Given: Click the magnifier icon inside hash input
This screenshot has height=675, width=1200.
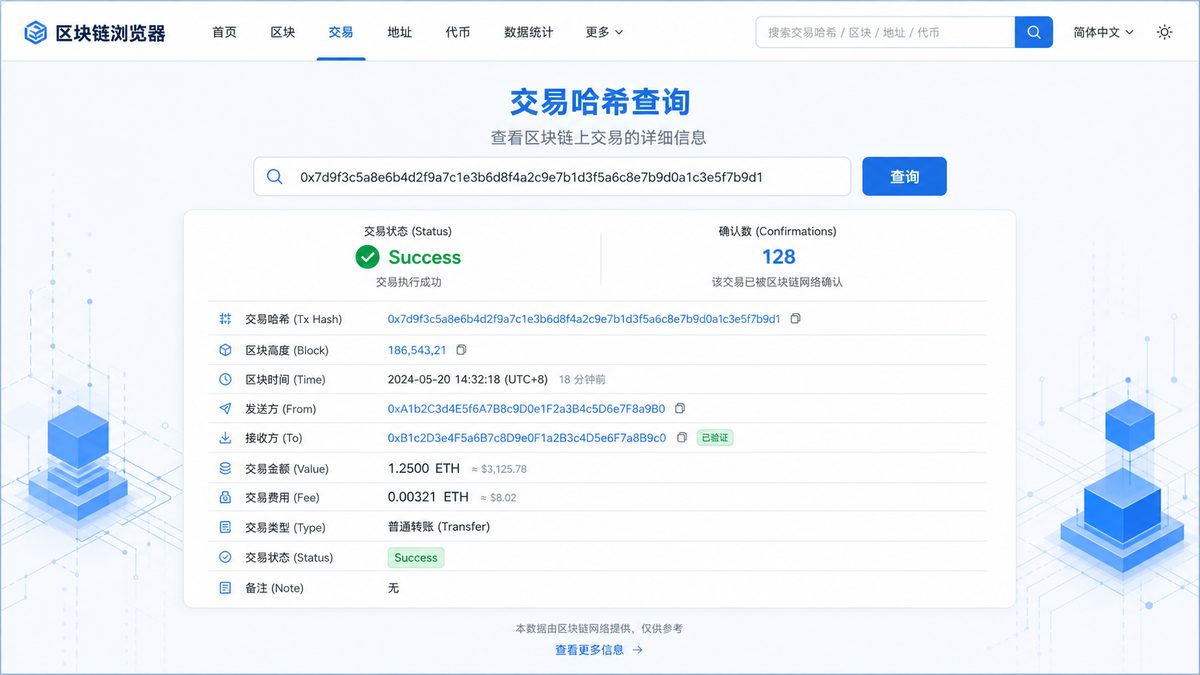Looking at the screenshot, I should click(275, 177).
